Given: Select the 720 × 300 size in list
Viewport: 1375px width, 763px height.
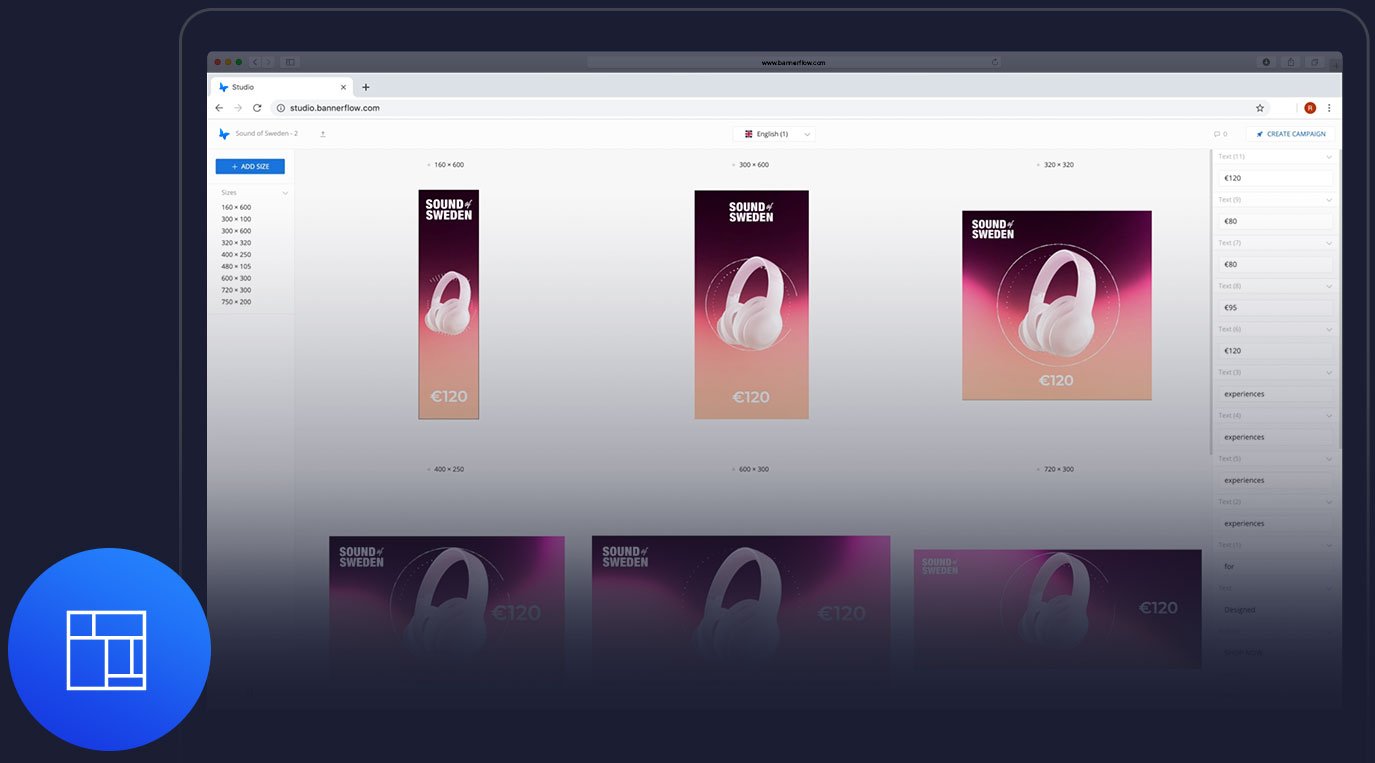Looking at the screenshot, I should point(236,290).
